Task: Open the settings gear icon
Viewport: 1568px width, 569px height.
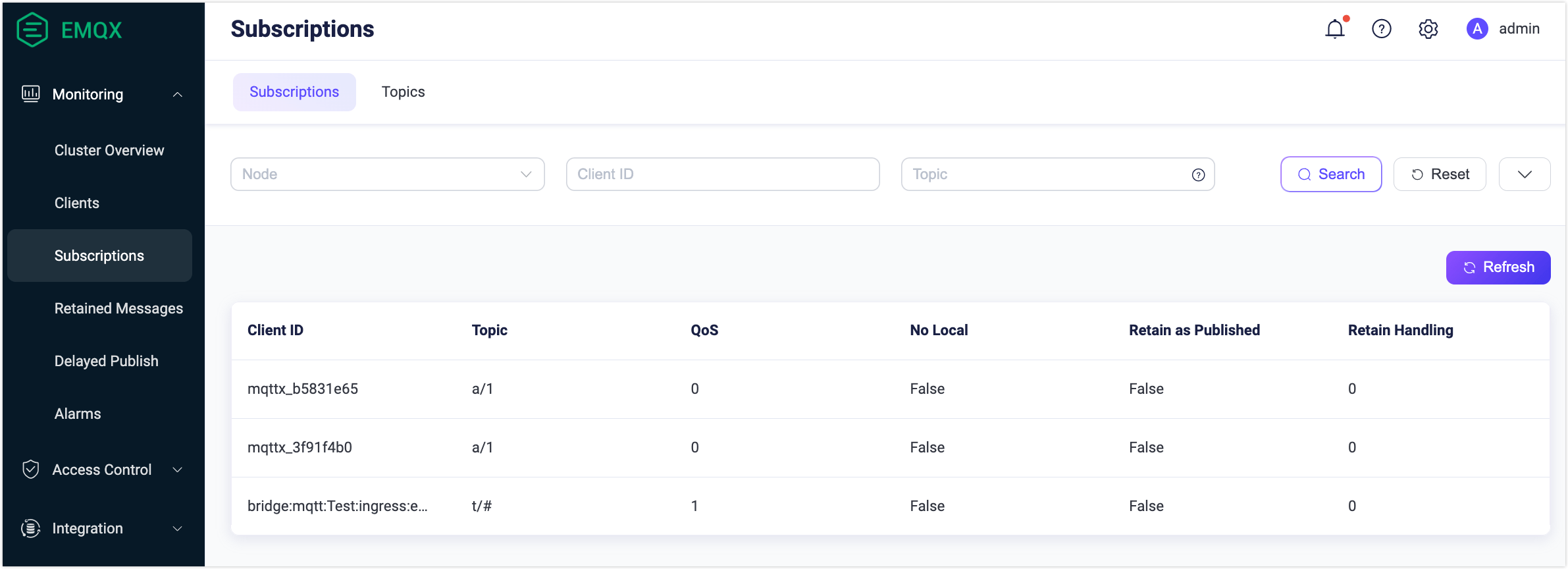Action: (x=1428, y=29)
